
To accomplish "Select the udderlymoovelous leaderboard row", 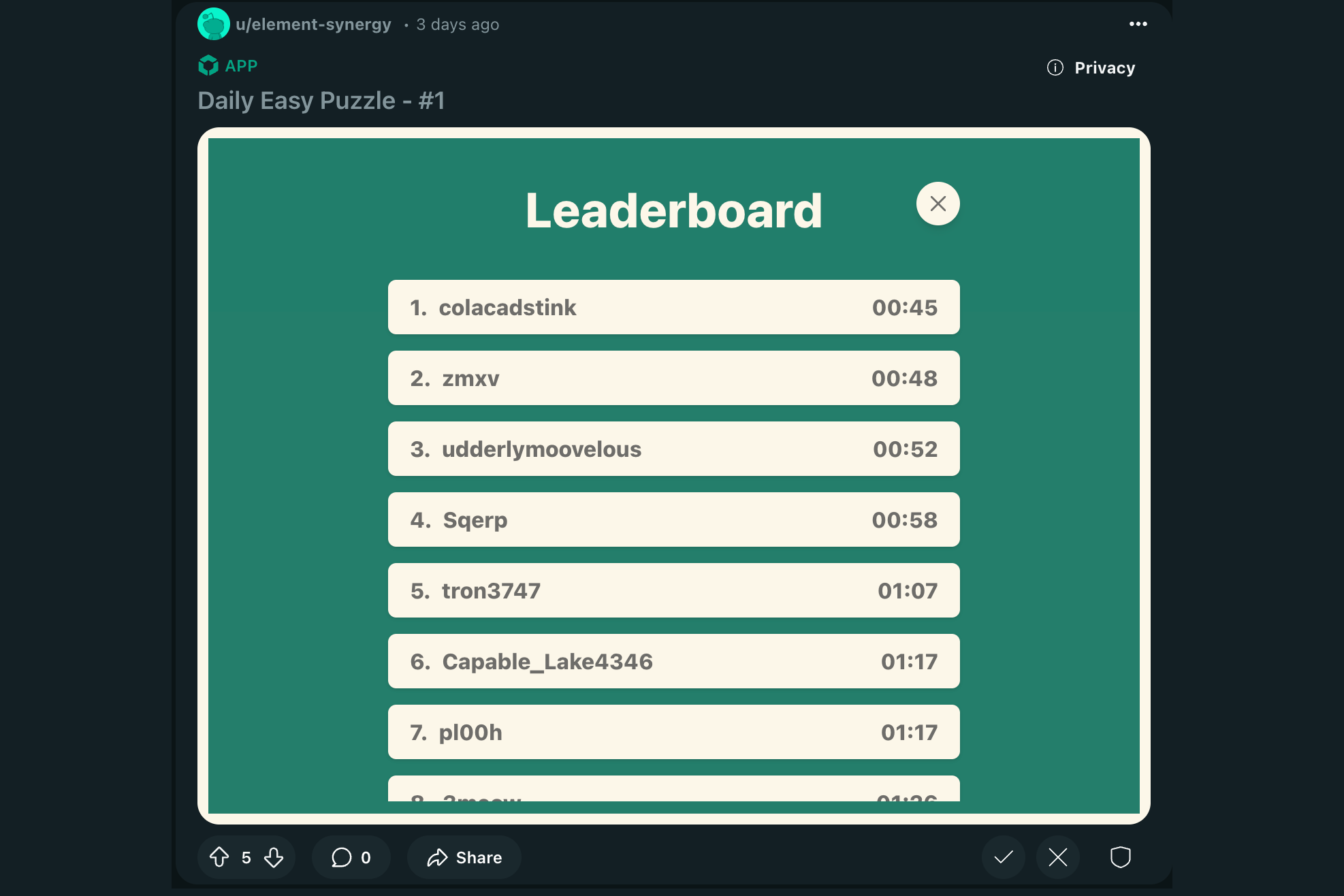I will click(x=673, y=449).
